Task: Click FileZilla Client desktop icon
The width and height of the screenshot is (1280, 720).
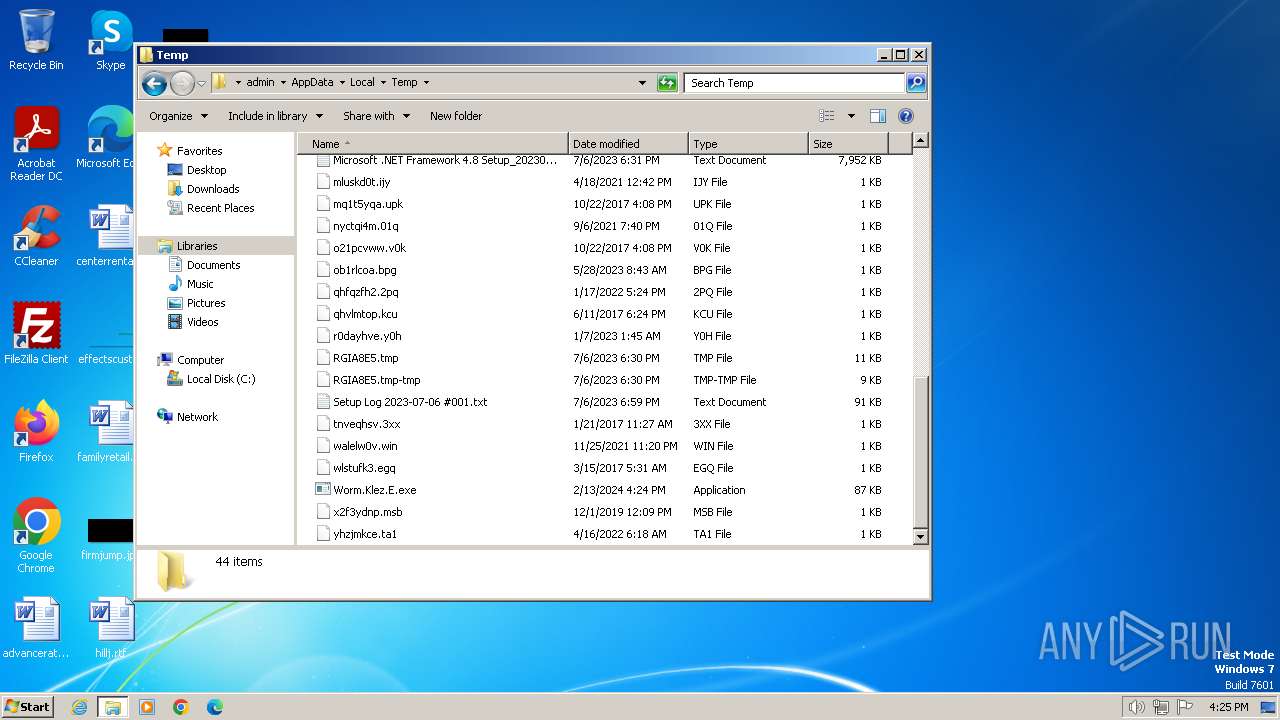Action: 36,334
